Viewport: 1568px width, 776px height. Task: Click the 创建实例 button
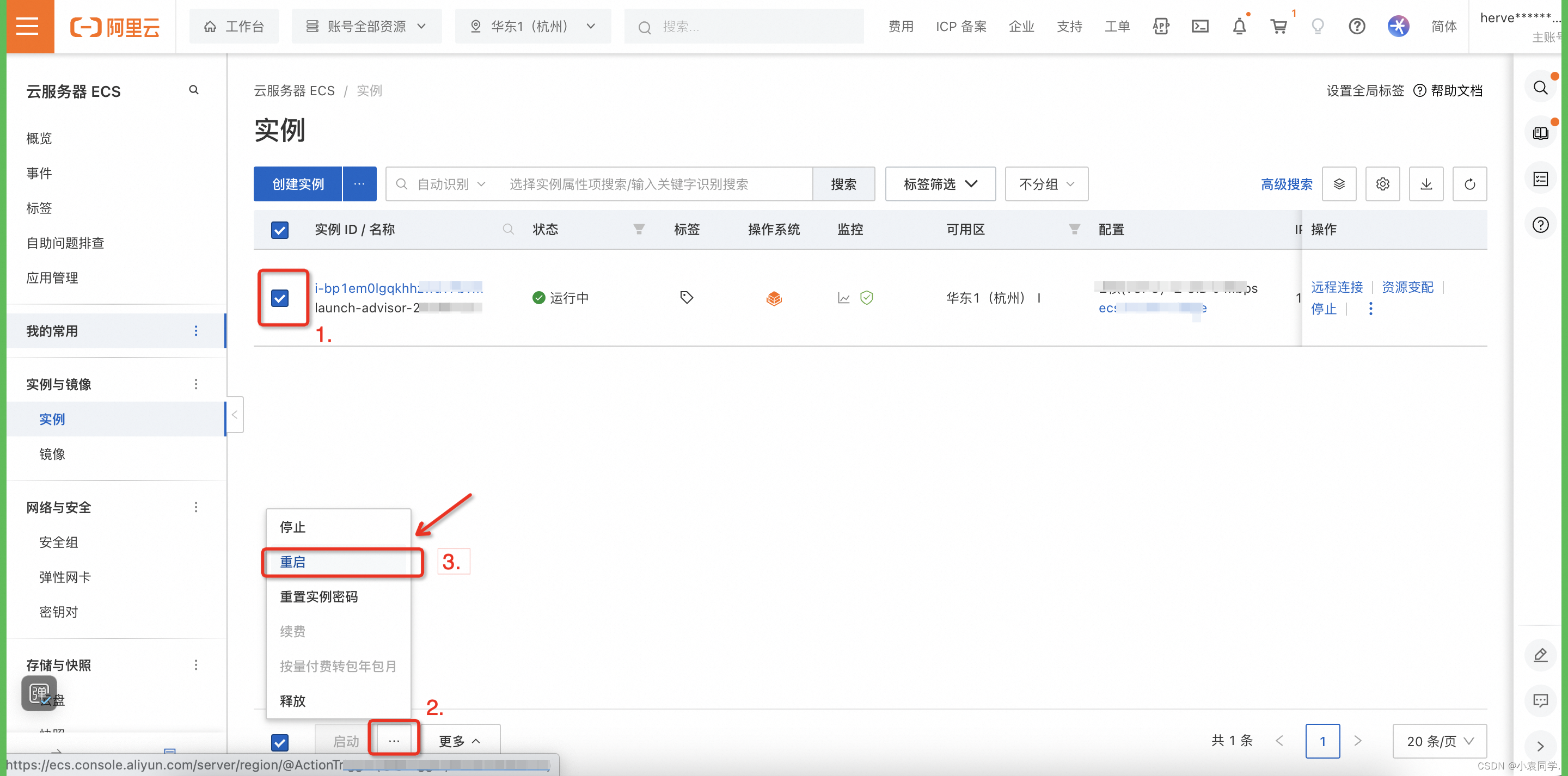[298, 184]
